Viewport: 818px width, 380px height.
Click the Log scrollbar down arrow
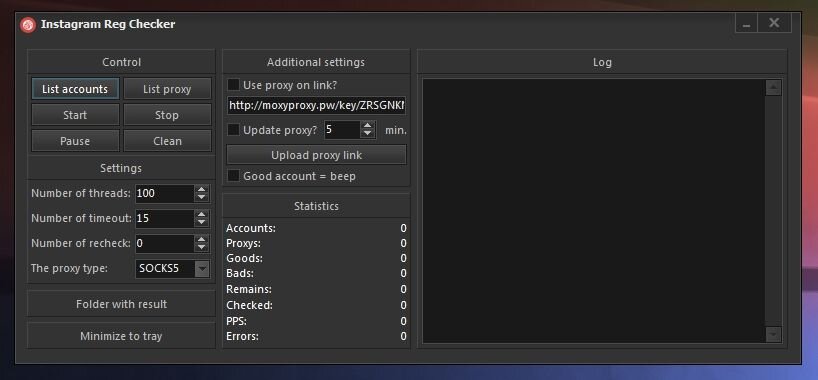pos(773,335)
